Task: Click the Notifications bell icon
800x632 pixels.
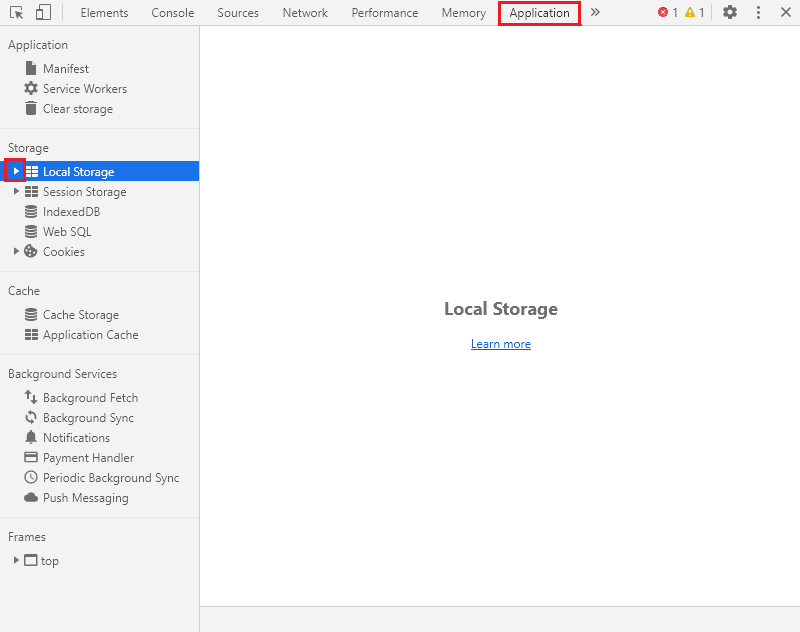Action: tap(31, 438)
